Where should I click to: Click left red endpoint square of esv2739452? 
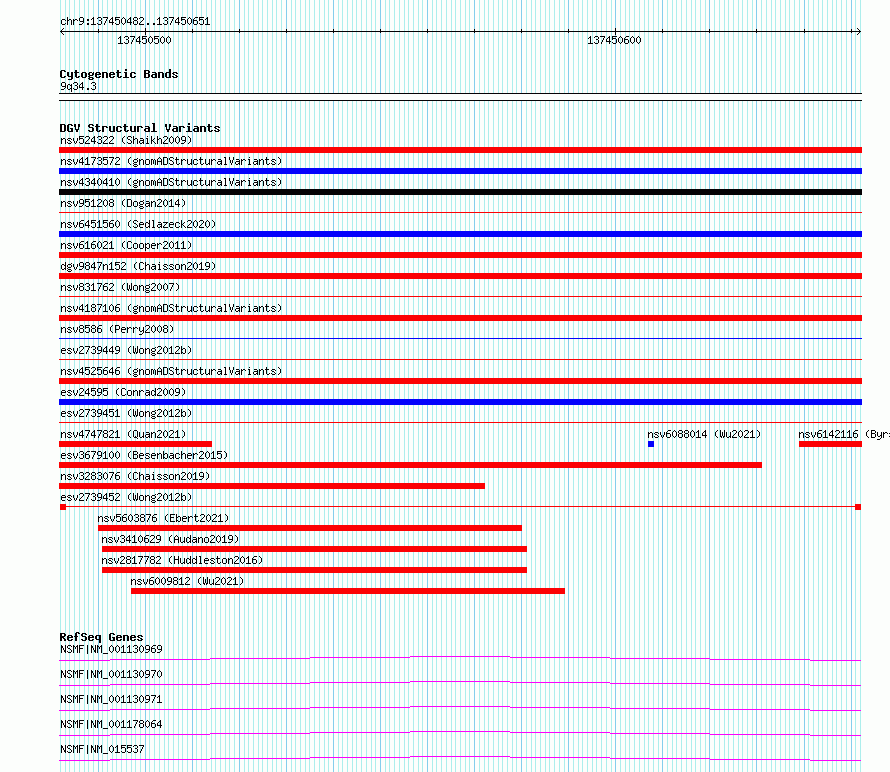point(63,507)
